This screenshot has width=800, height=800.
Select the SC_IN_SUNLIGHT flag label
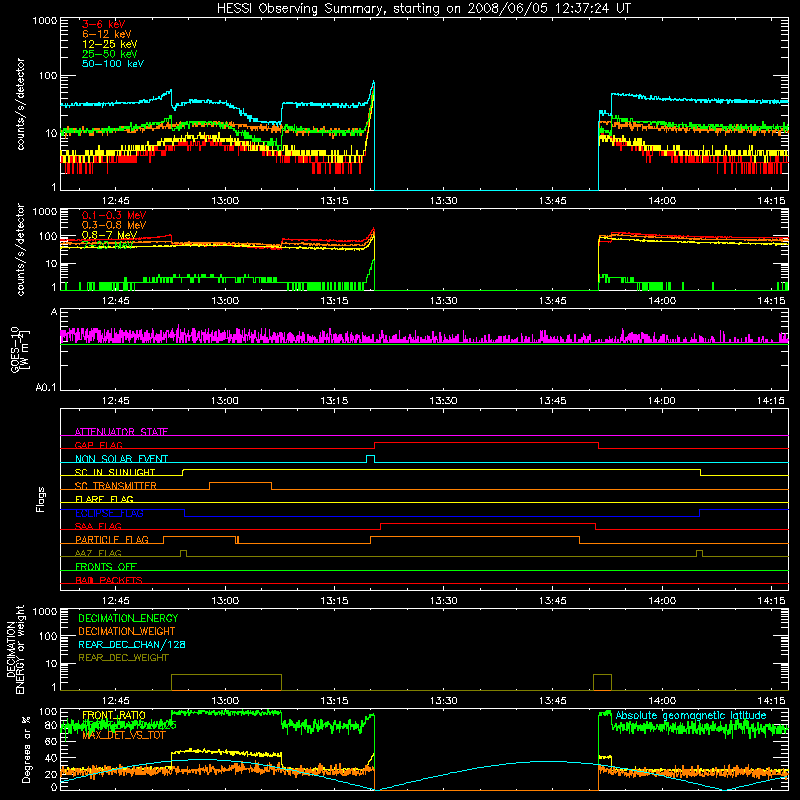[x=115, y=472]
